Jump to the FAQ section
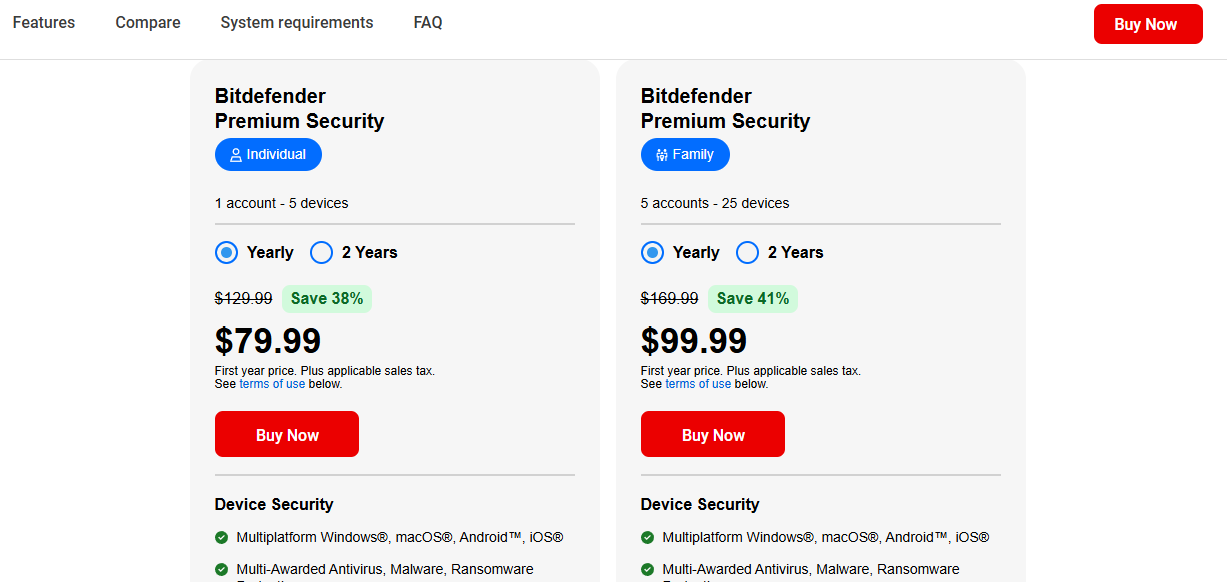1227x582 pixels. click(x=428, y=22)
